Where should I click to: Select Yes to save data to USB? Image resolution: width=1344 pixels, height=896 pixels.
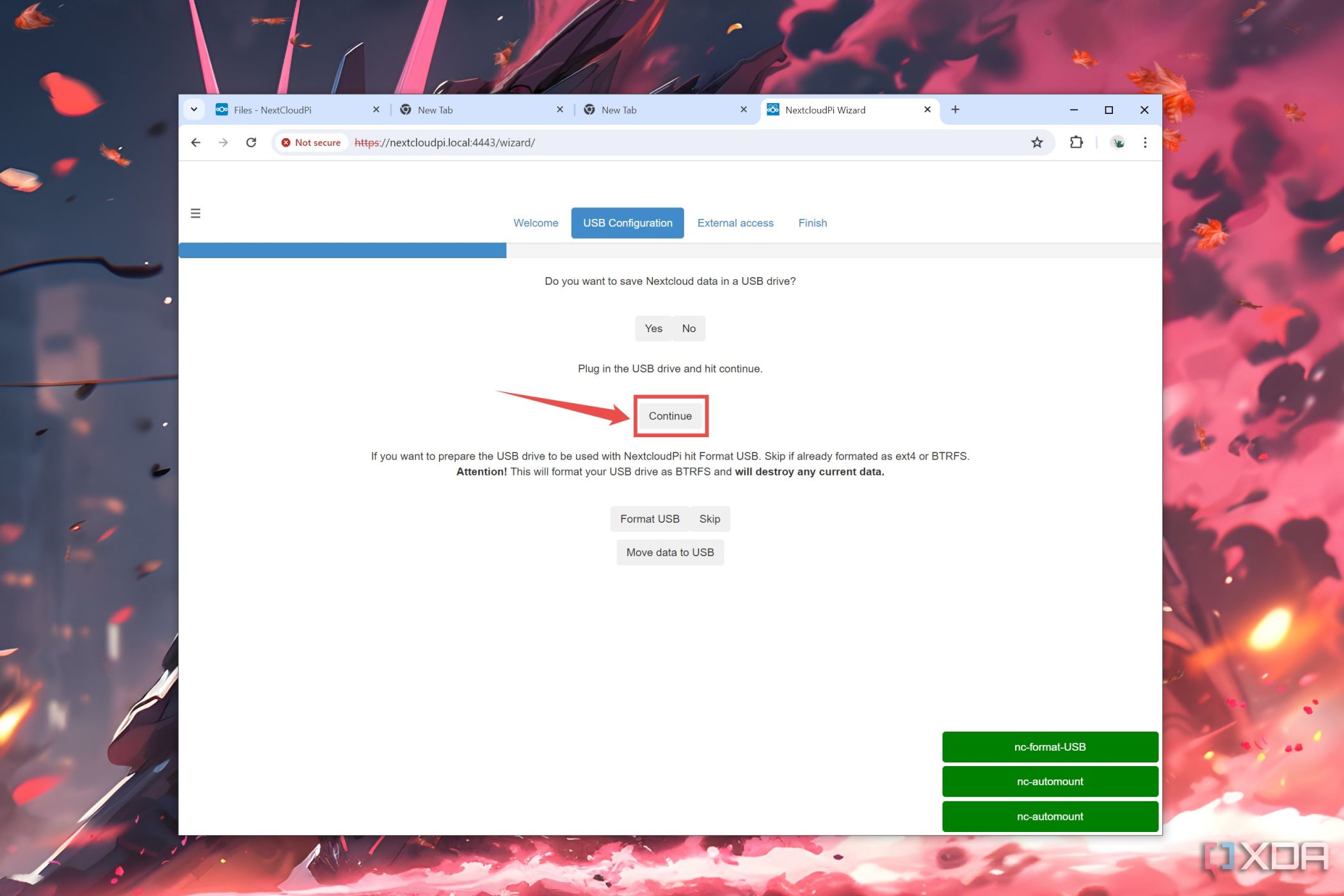(654, 328)
